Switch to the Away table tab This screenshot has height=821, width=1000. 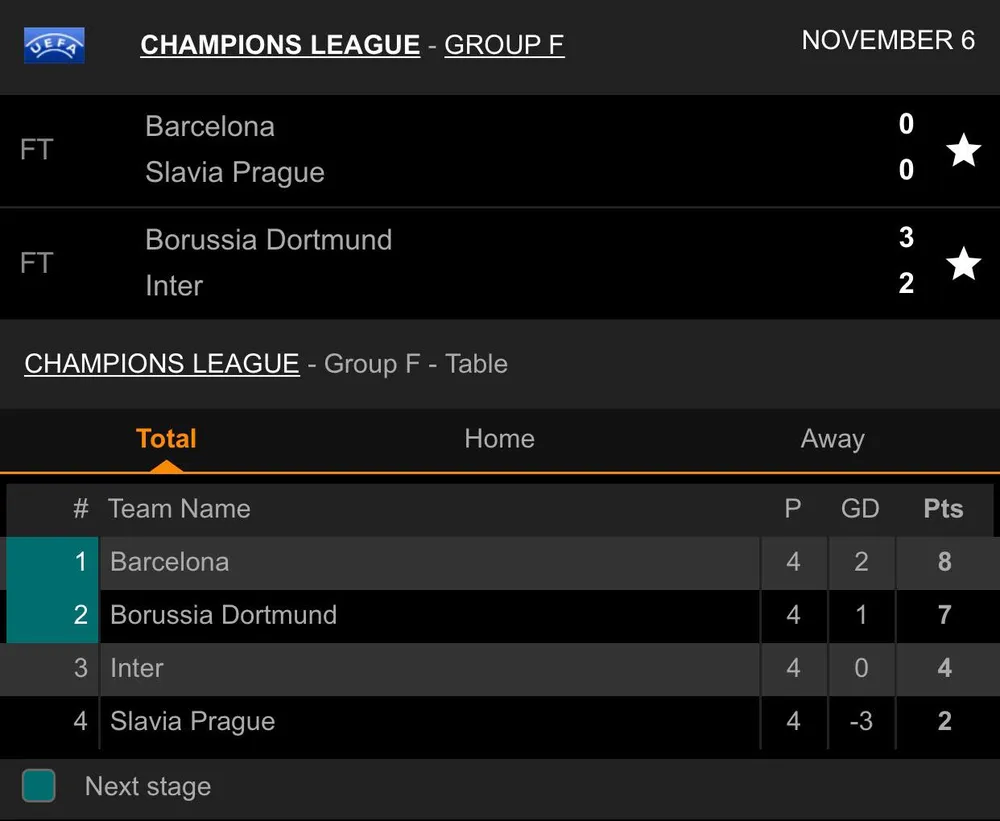[832, 439]
